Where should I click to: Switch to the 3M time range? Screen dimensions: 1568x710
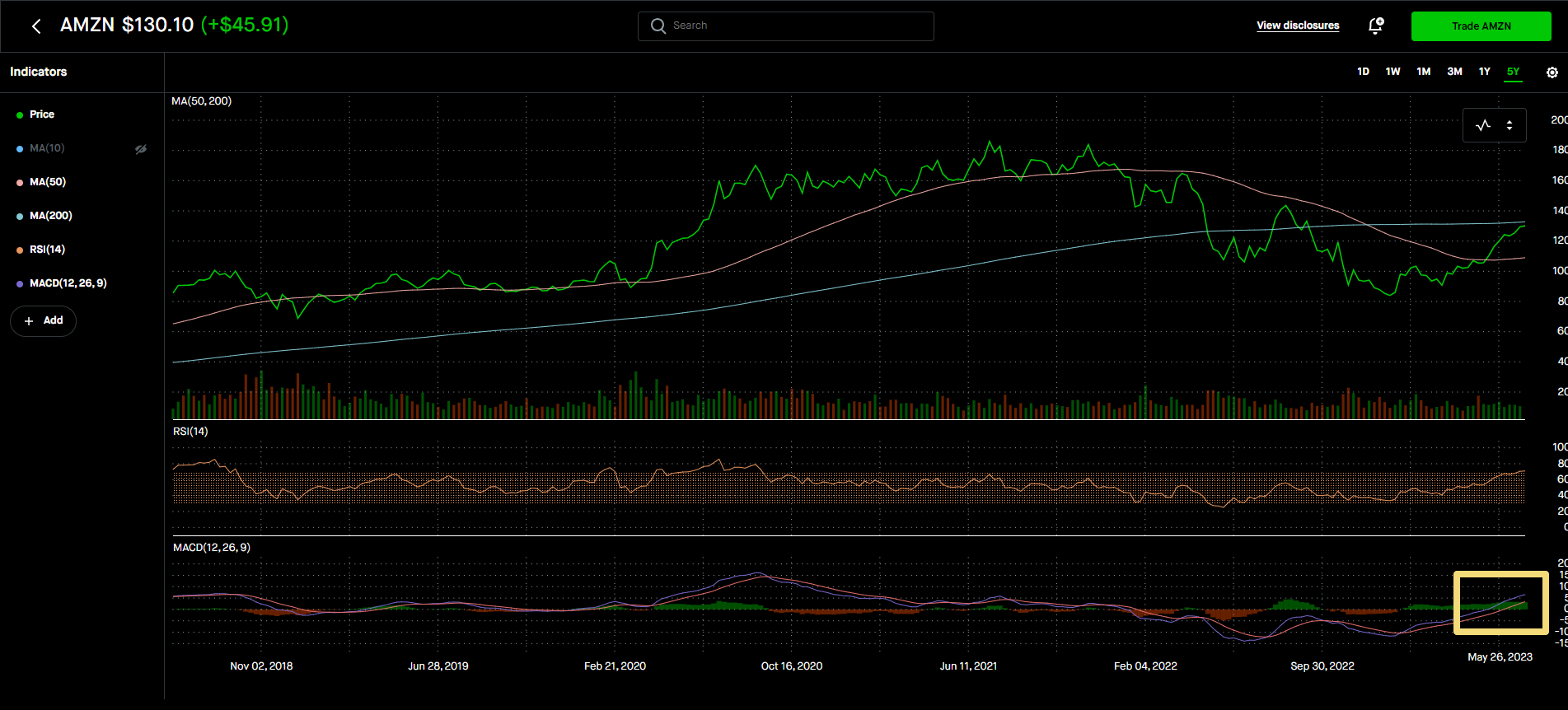[x=1454, y=72]
